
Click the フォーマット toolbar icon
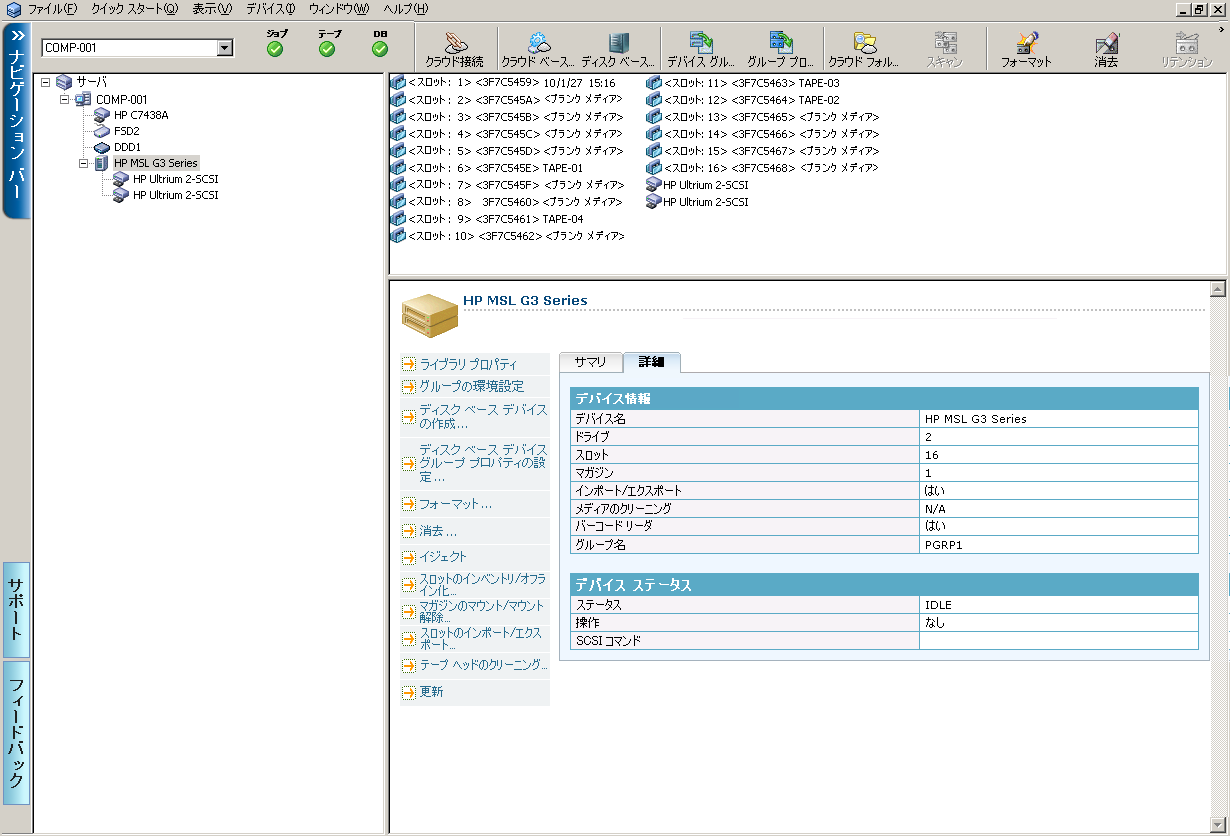click(x=1026, y=42)
